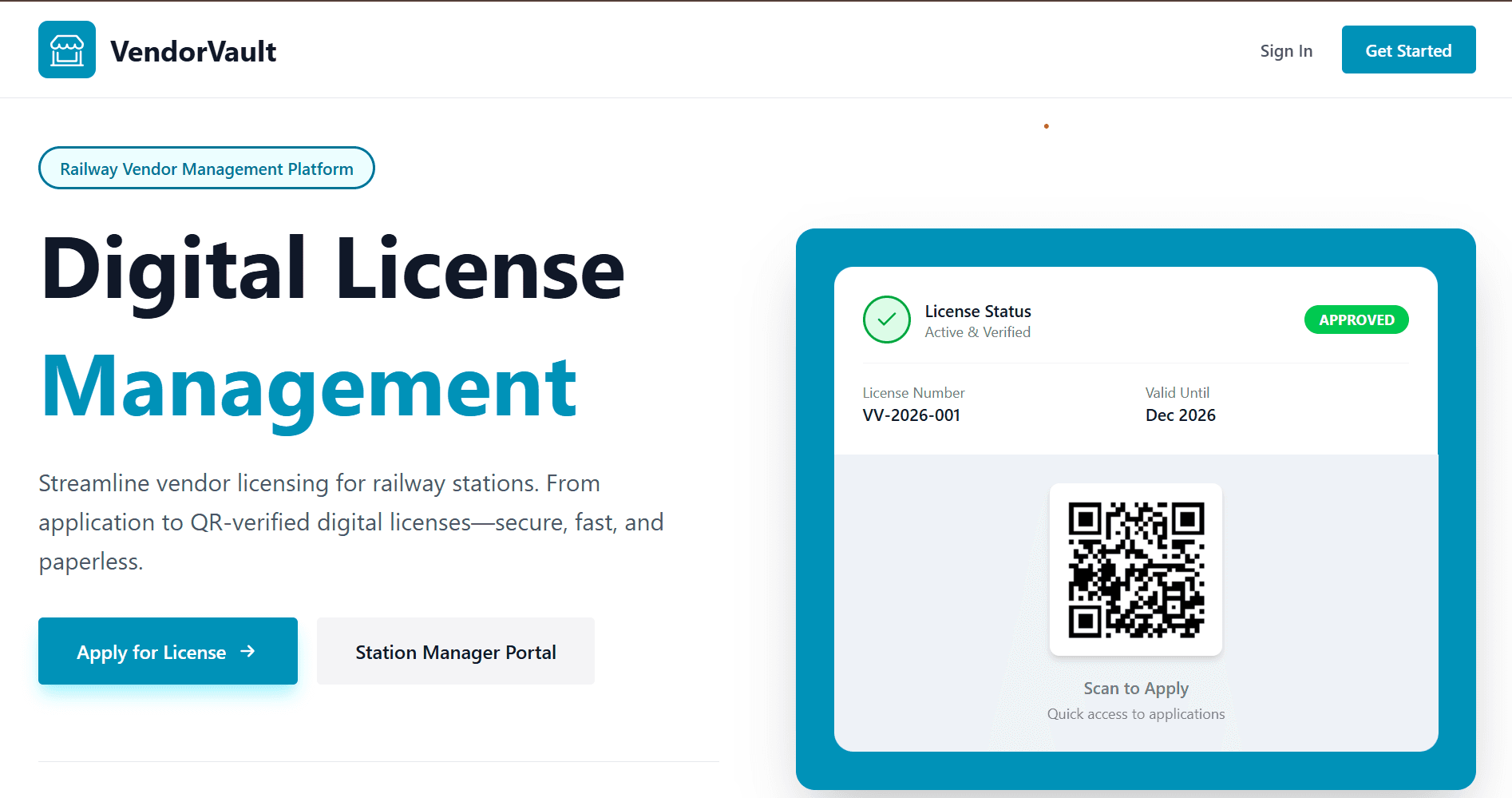Click the QR code image

tap(1135, 570)
